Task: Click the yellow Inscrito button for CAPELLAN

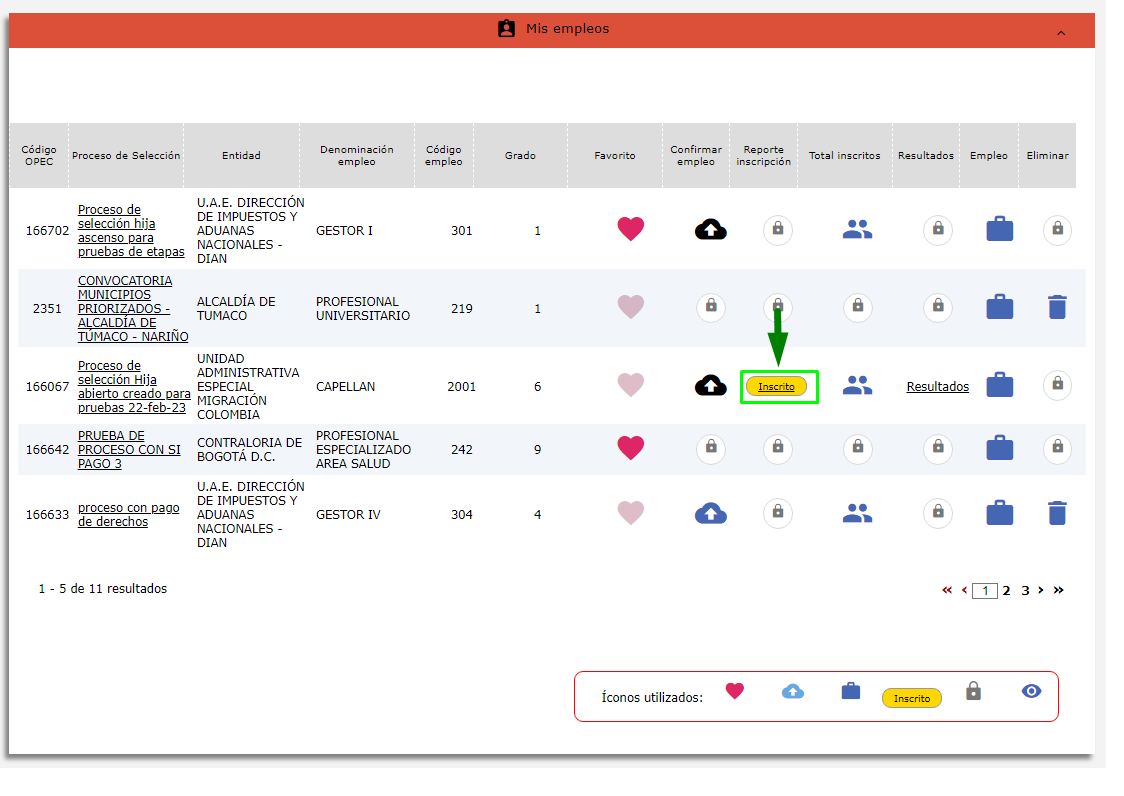Action: 776,387
